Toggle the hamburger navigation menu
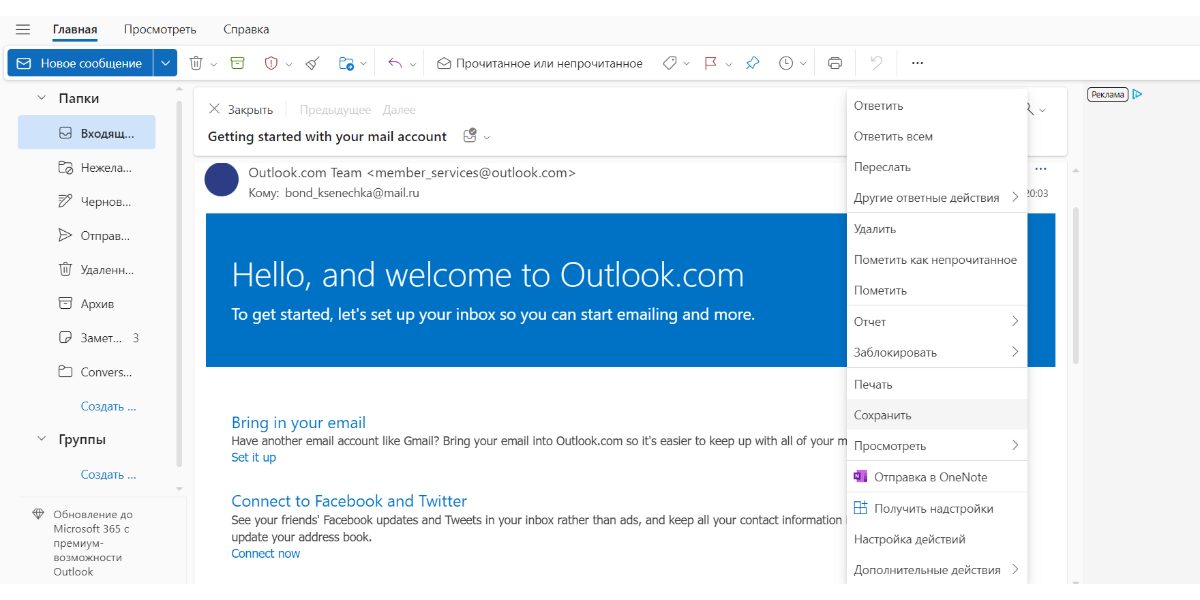This screenshot has height=600, width=1200. (x=22, y=29)
